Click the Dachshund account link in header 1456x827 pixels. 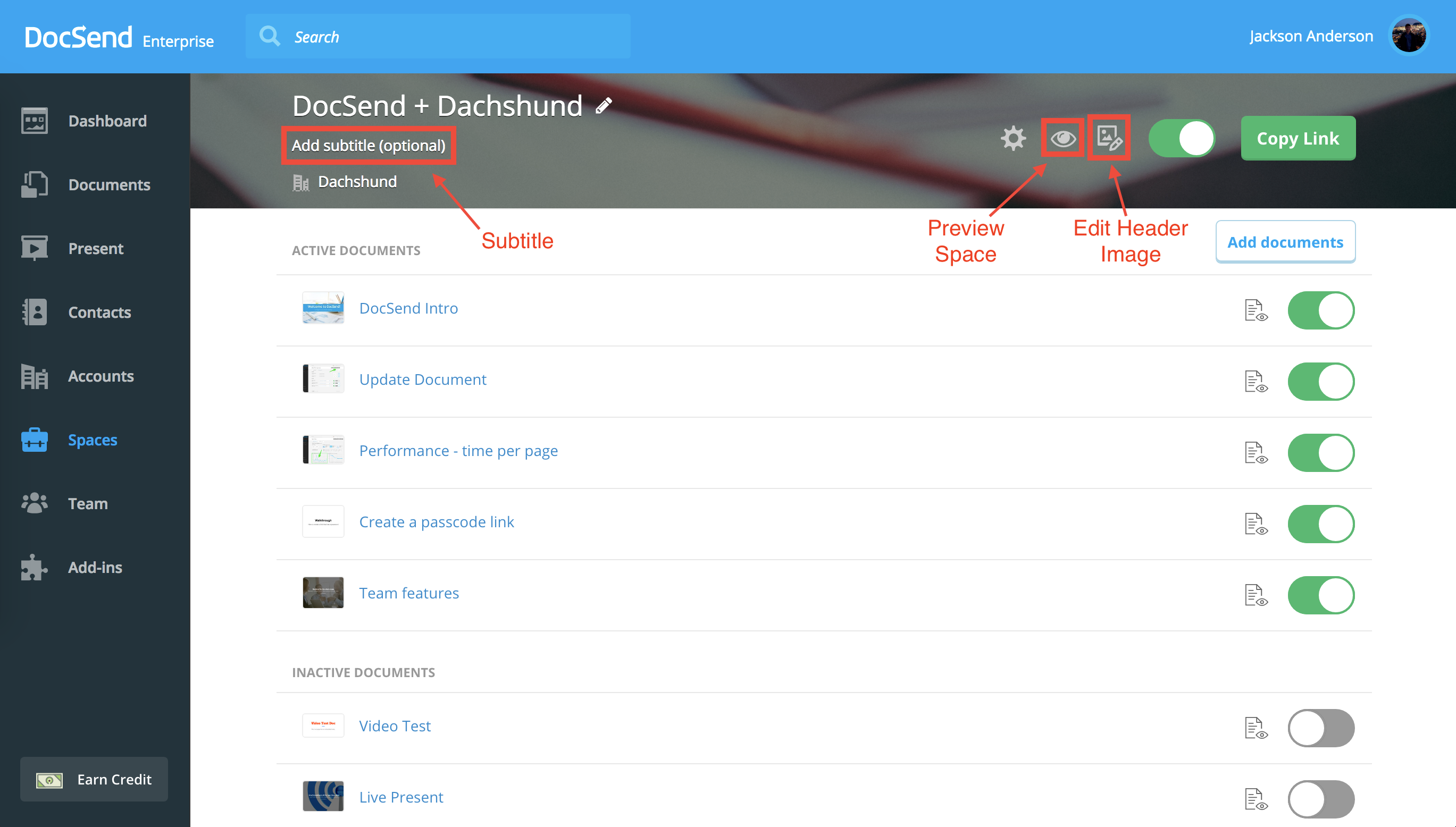[357, 182]
